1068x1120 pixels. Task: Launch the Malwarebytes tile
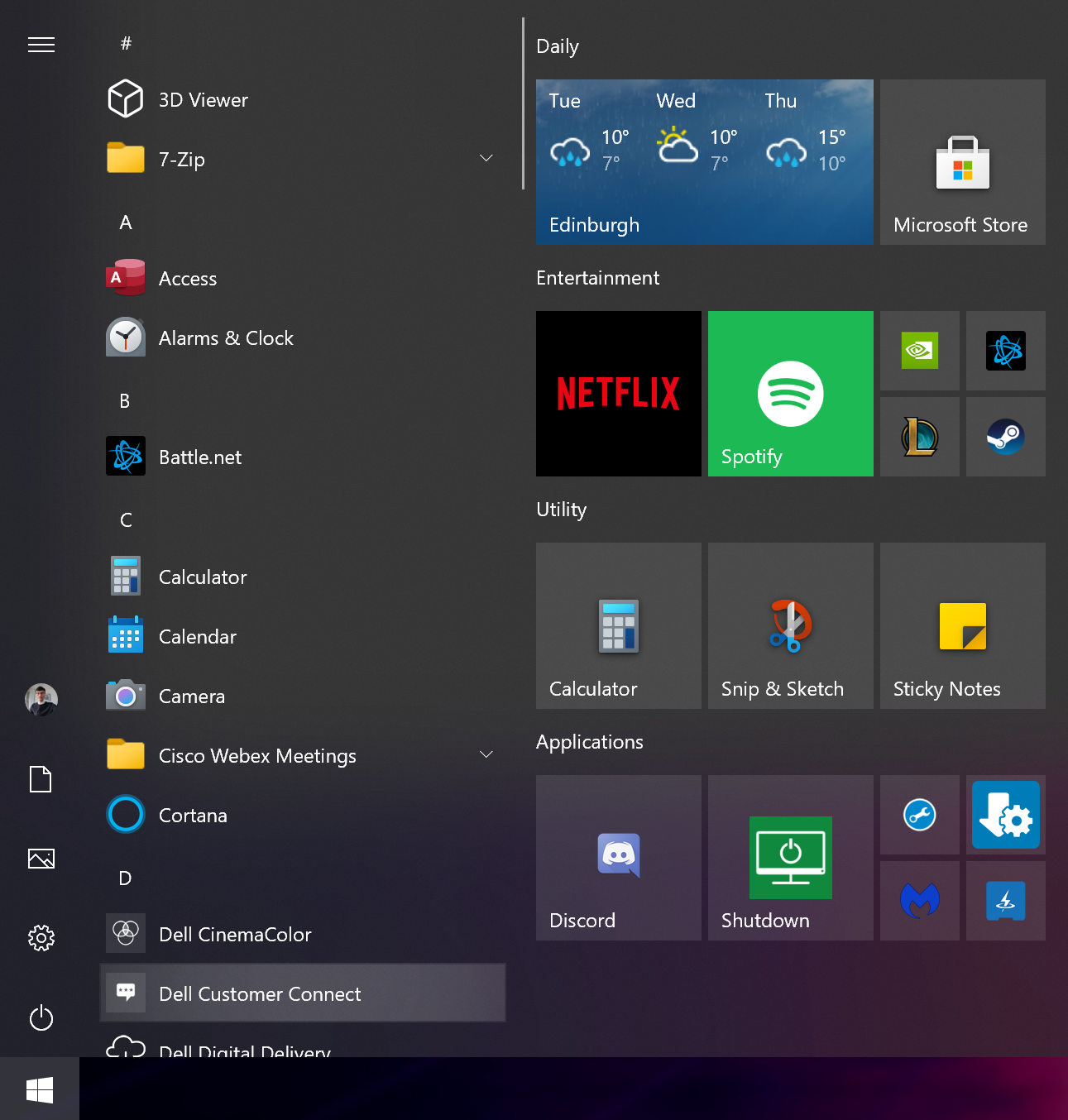920,901
